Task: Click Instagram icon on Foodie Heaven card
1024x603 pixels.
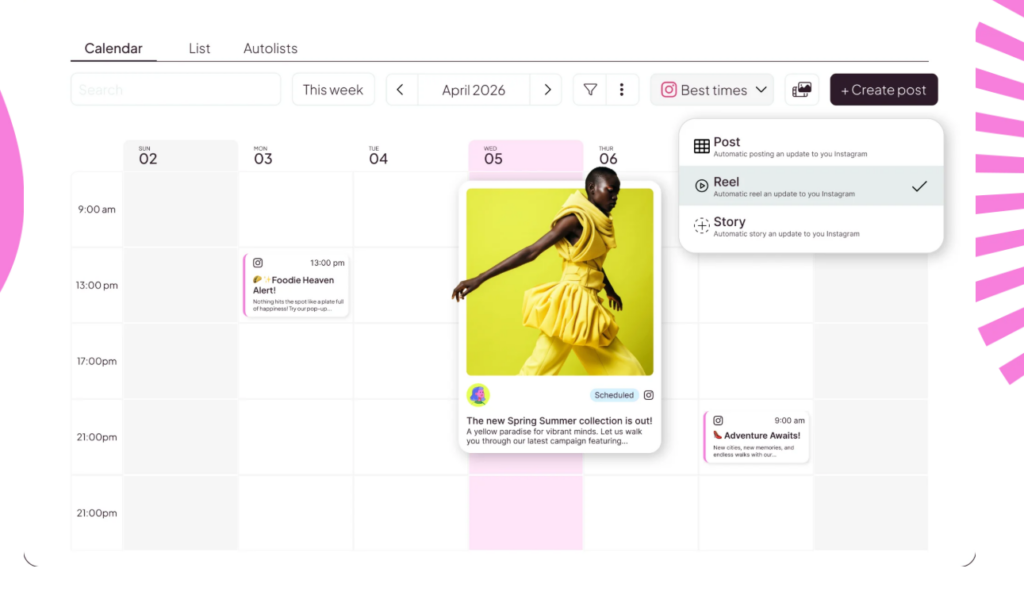Action: [x=258, y=263]
